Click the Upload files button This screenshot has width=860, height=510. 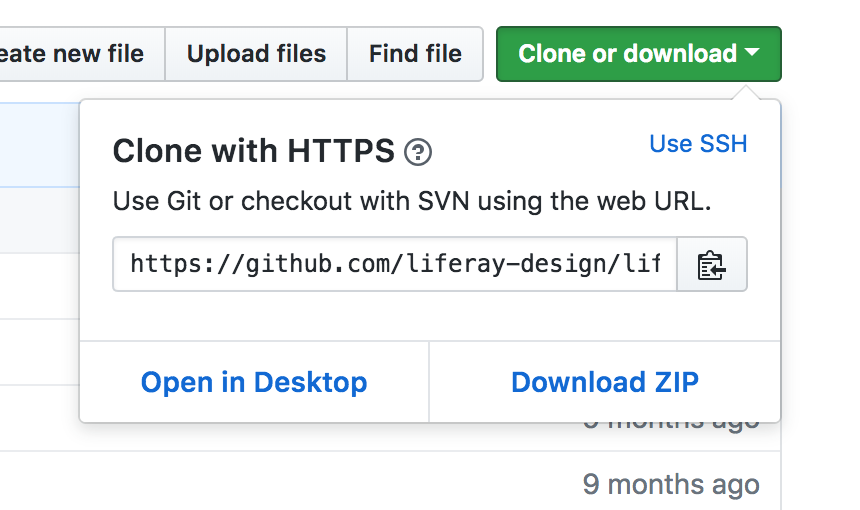click(256, 54)
